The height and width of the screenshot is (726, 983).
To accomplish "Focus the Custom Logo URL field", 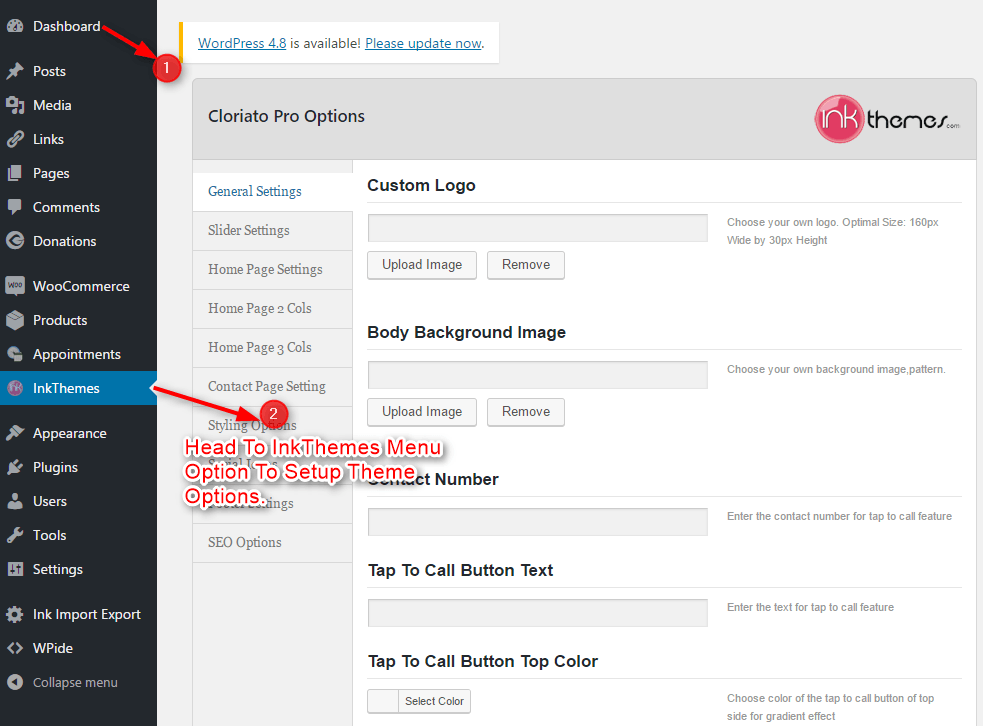I will (x=538, y=228).
